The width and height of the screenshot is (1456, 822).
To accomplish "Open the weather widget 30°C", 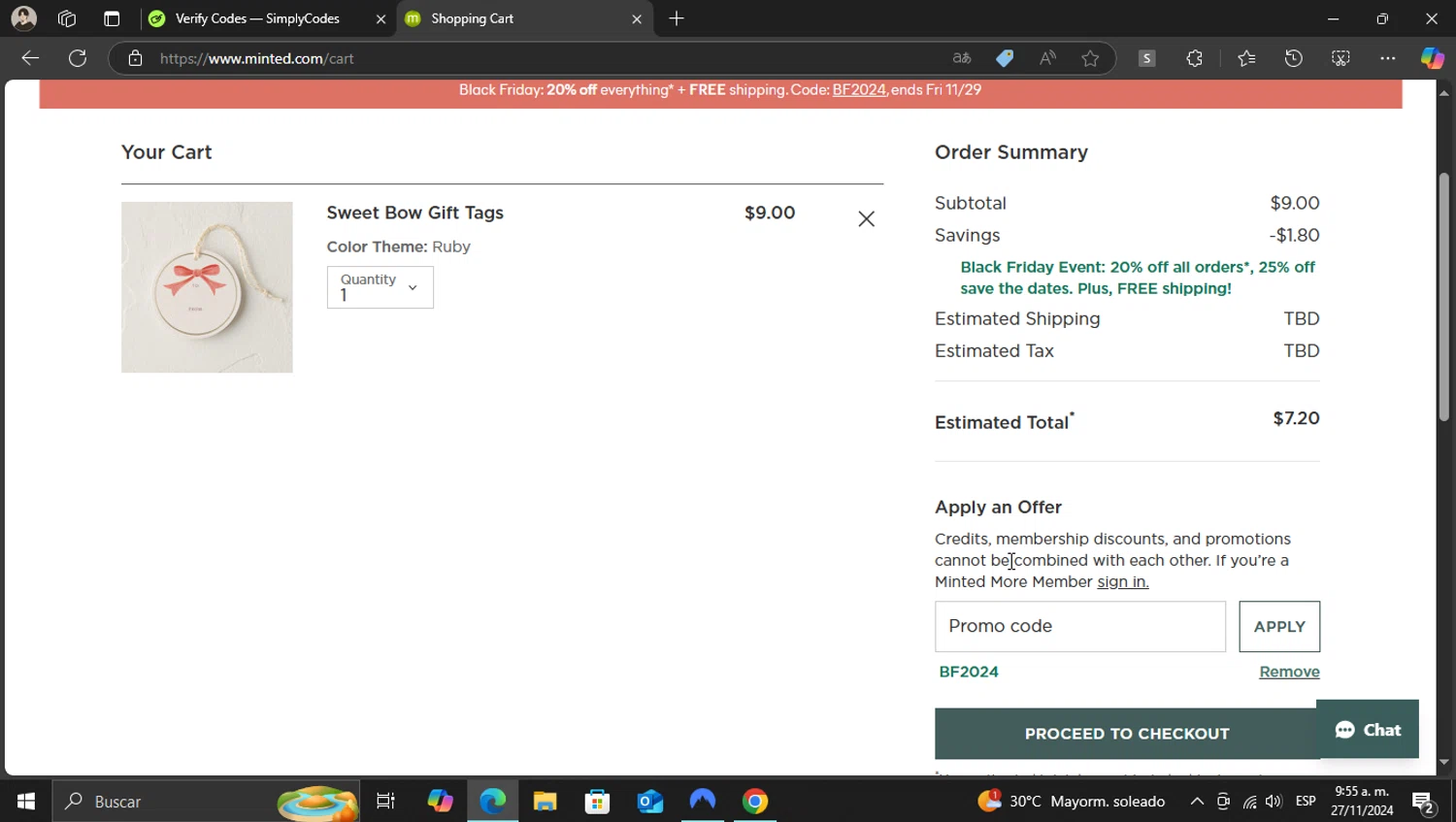I will [x=1072, y=802].
